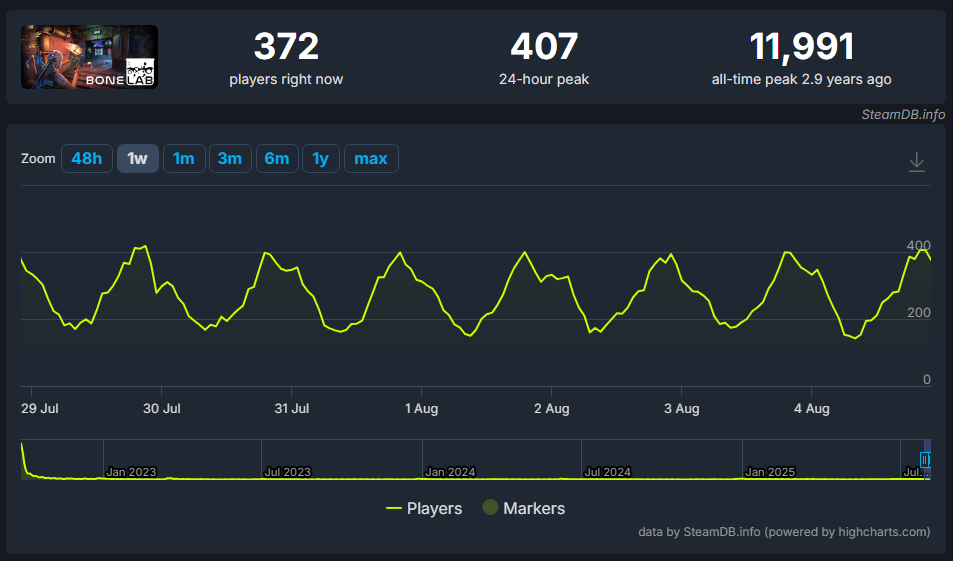Zoom chart to 6m range
Image resolution: width=953 pixels, height=561 pixels.
tap(277, 159)
